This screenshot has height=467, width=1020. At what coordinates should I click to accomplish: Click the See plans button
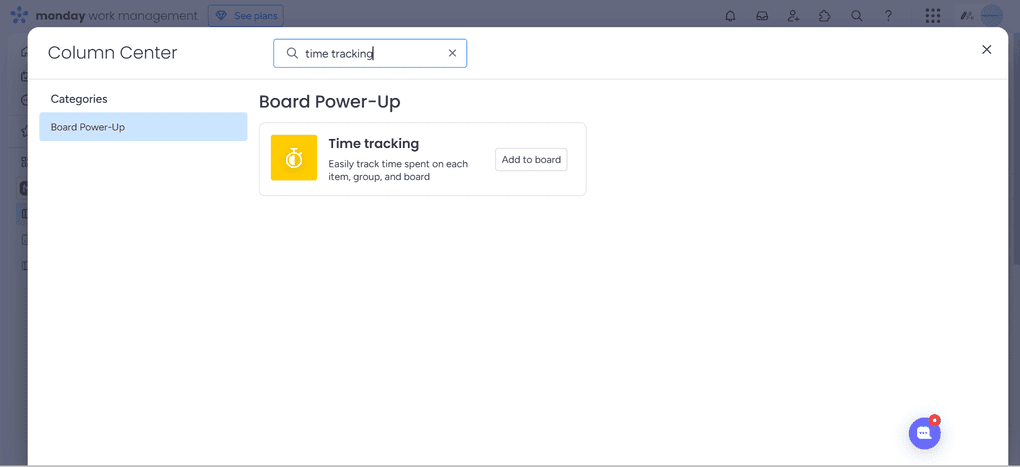point(246,16)
